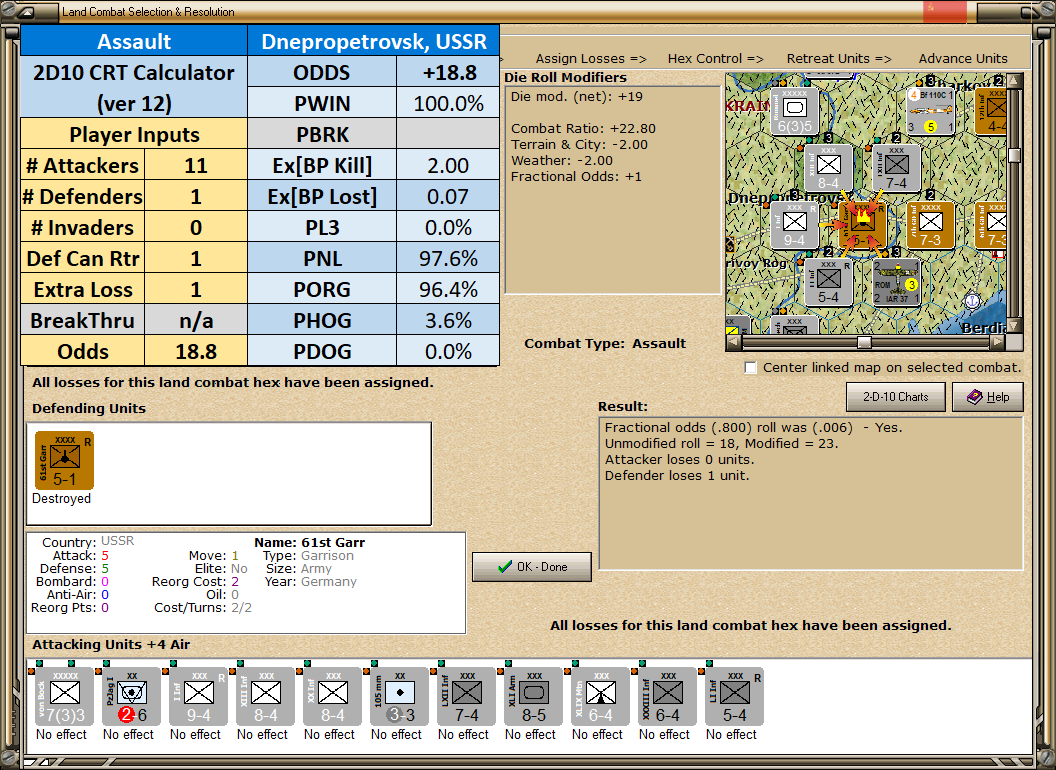Click the burning Dnepropetrovsk combat hex counter
Image resolution: width=1056 pixels, height=770 pixels.
[x=862, y=224]
